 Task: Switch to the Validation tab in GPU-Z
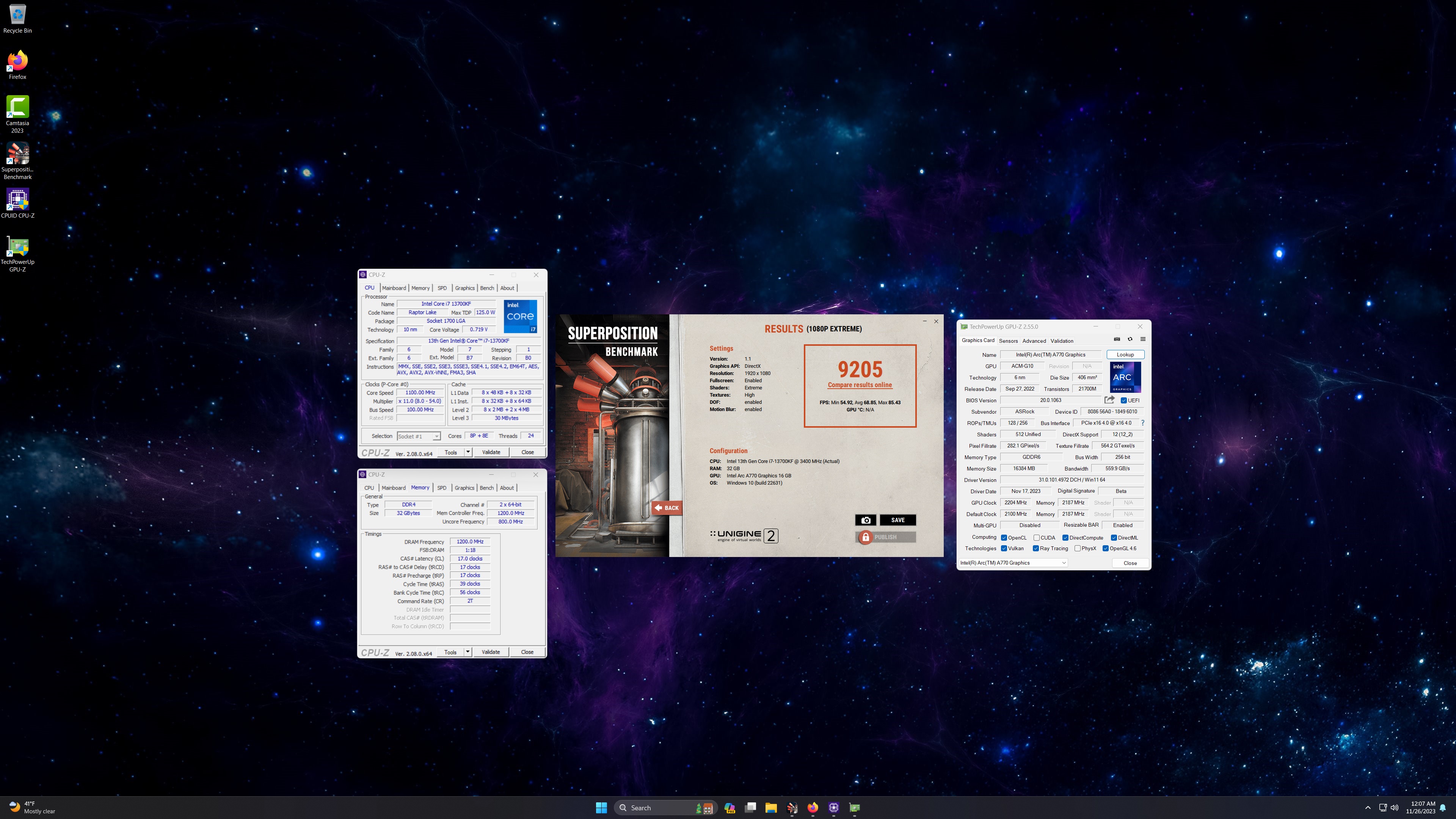(x=1062, y=341)
